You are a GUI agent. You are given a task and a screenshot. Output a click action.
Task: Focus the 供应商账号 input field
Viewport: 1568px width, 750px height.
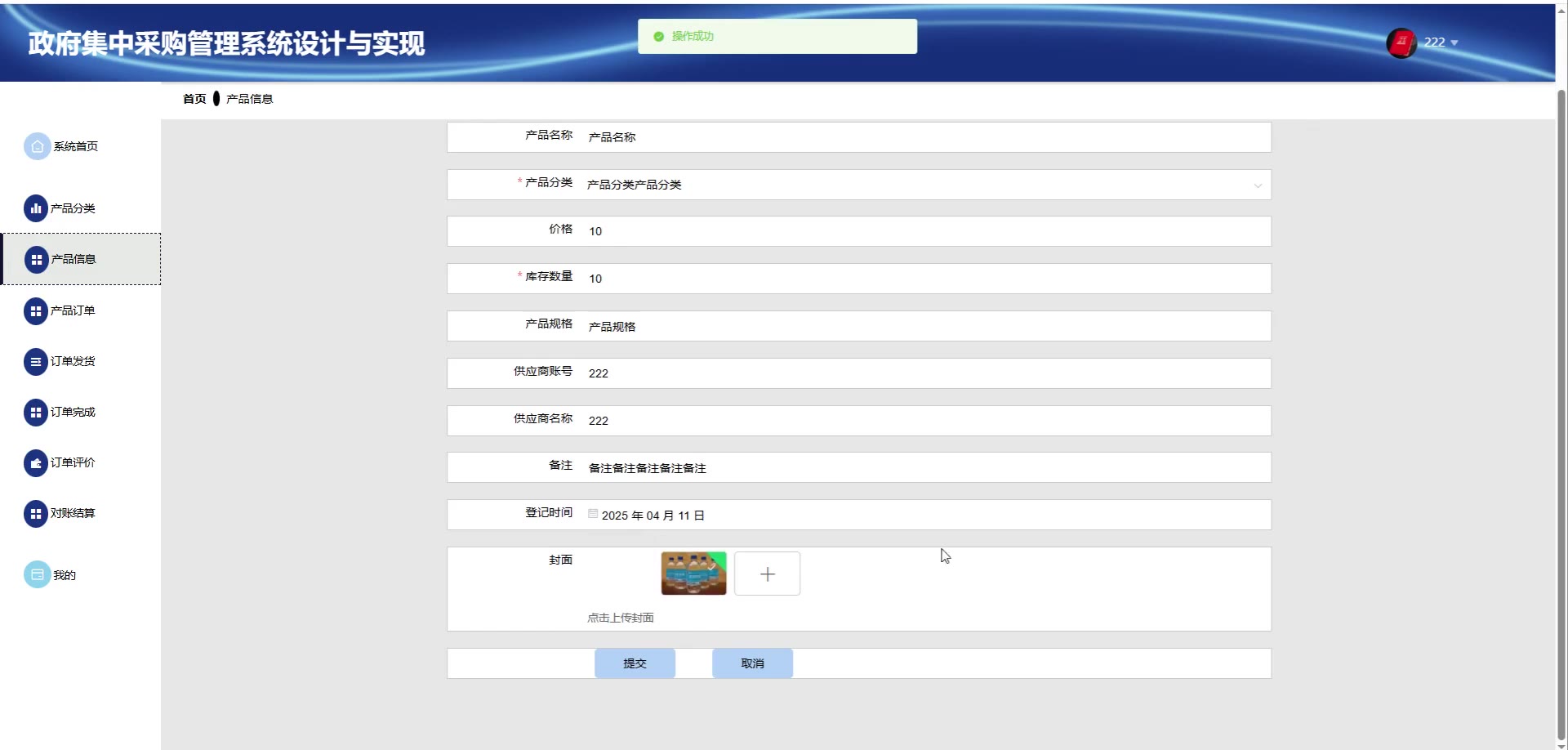click(x=926, y=373)
